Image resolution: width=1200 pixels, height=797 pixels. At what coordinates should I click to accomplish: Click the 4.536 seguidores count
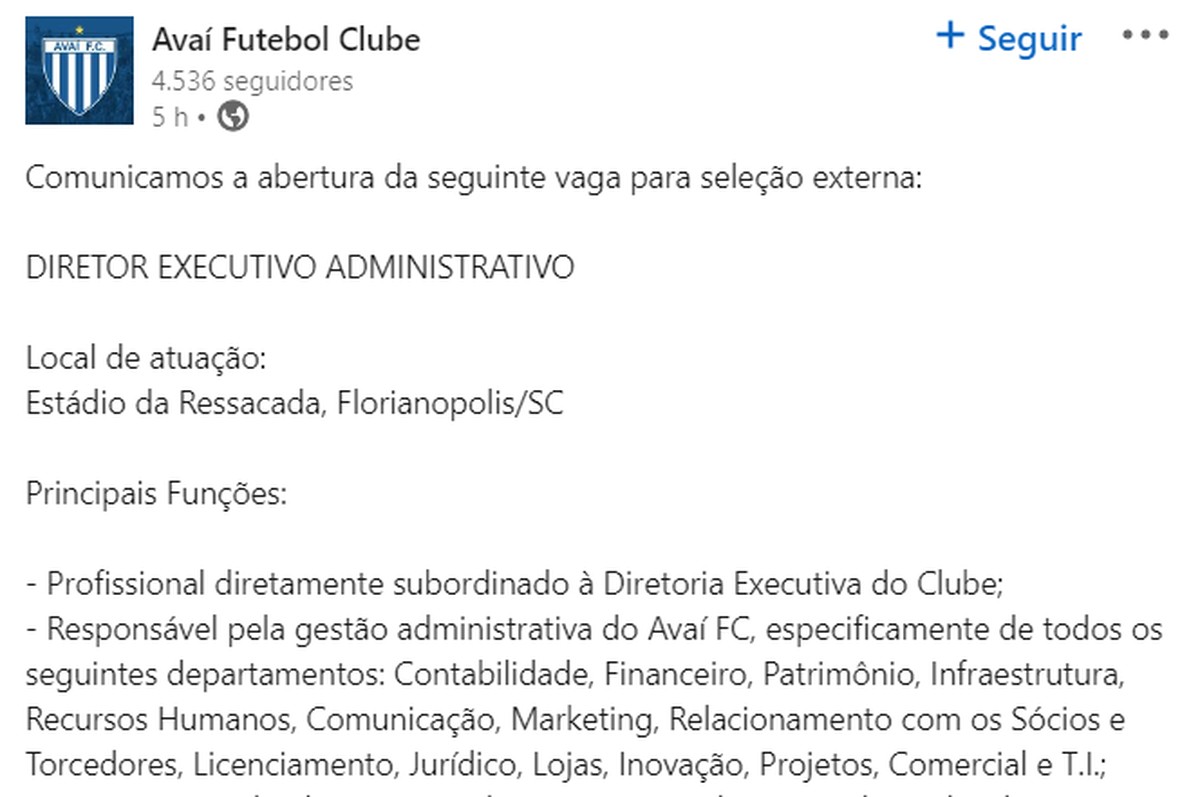(x=251, y=81)
